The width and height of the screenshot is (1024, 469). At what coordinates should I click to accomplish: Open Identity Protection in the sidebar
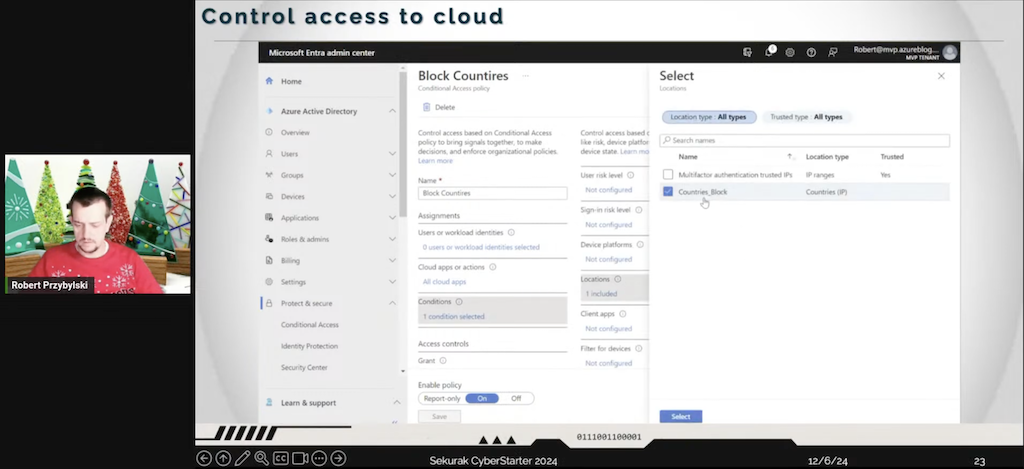[309, 346]
